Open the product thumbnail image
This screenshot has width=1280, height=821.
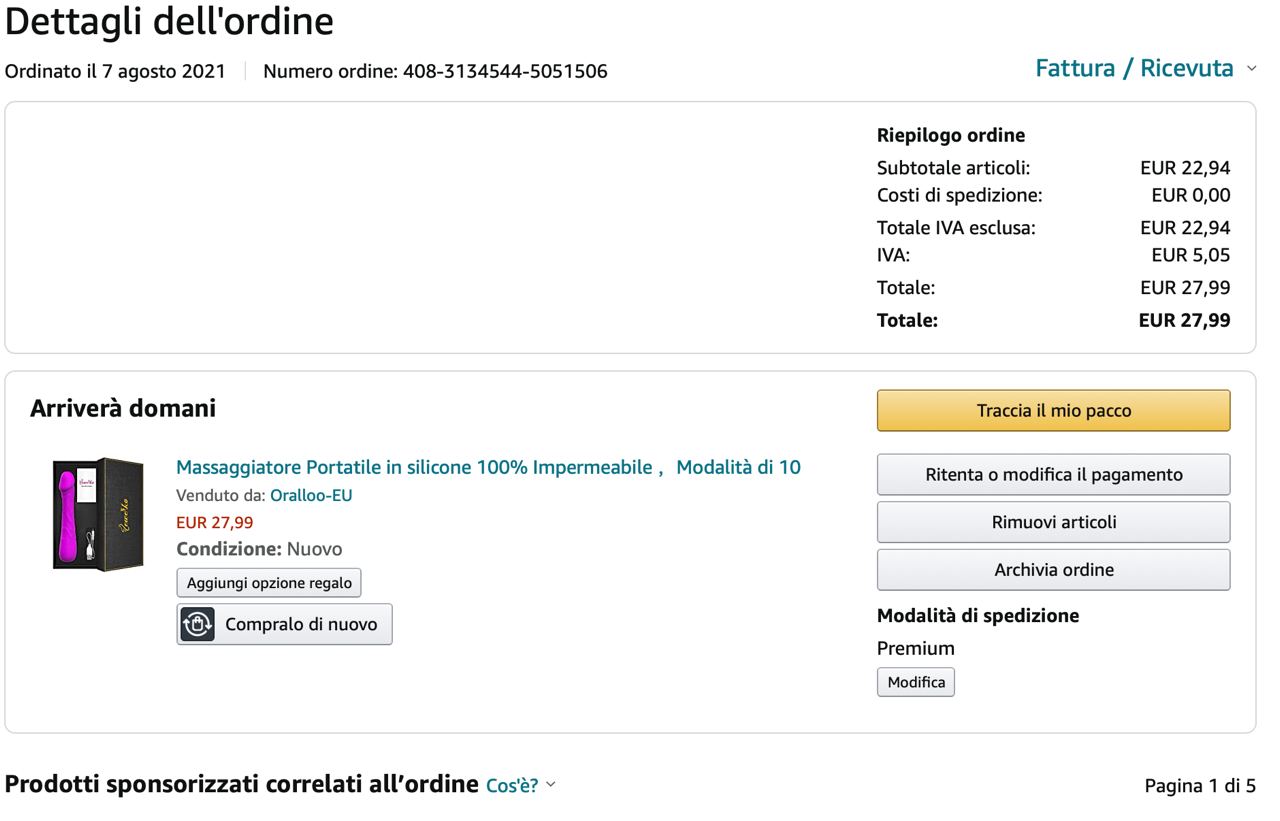[x=98, y=513]
